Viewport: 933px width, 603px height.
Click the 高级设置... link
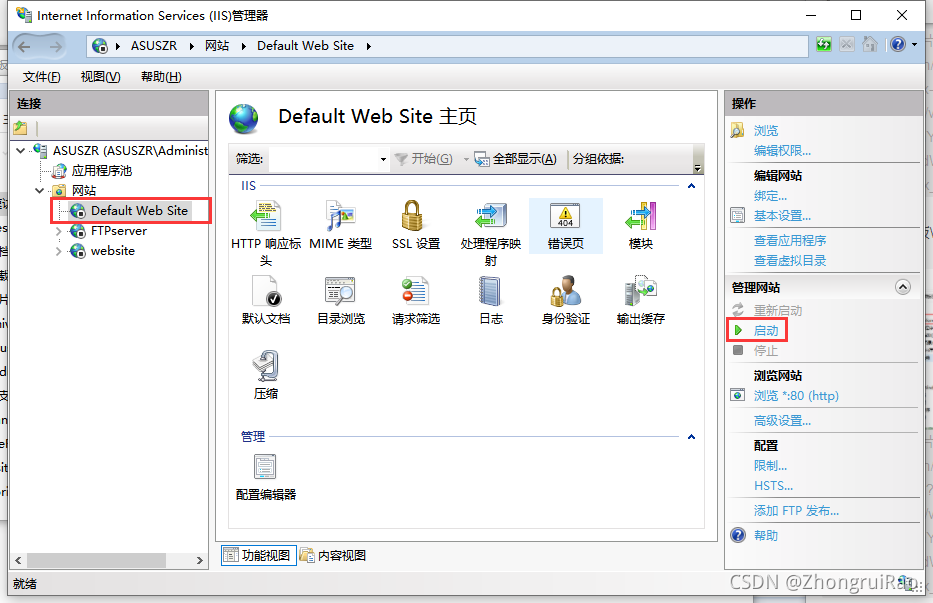pos(782,421)
